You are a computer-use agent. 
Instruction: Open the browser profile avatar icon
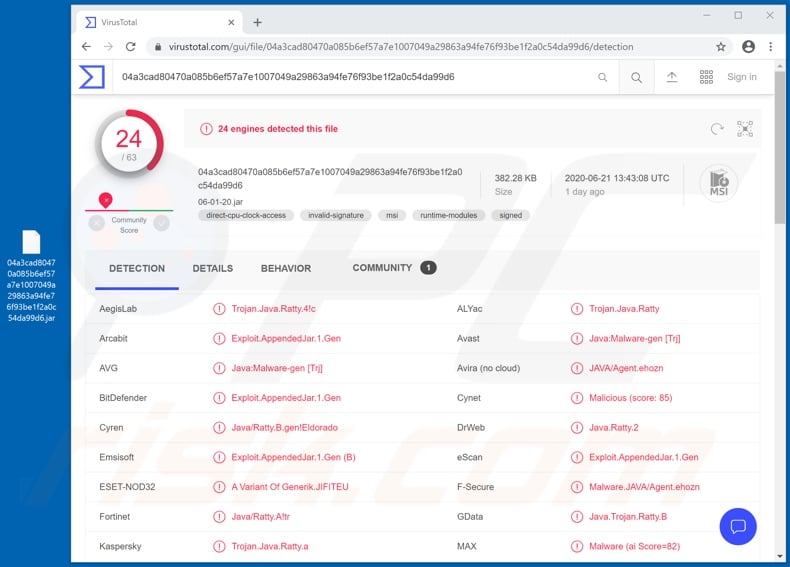[748, 46]
